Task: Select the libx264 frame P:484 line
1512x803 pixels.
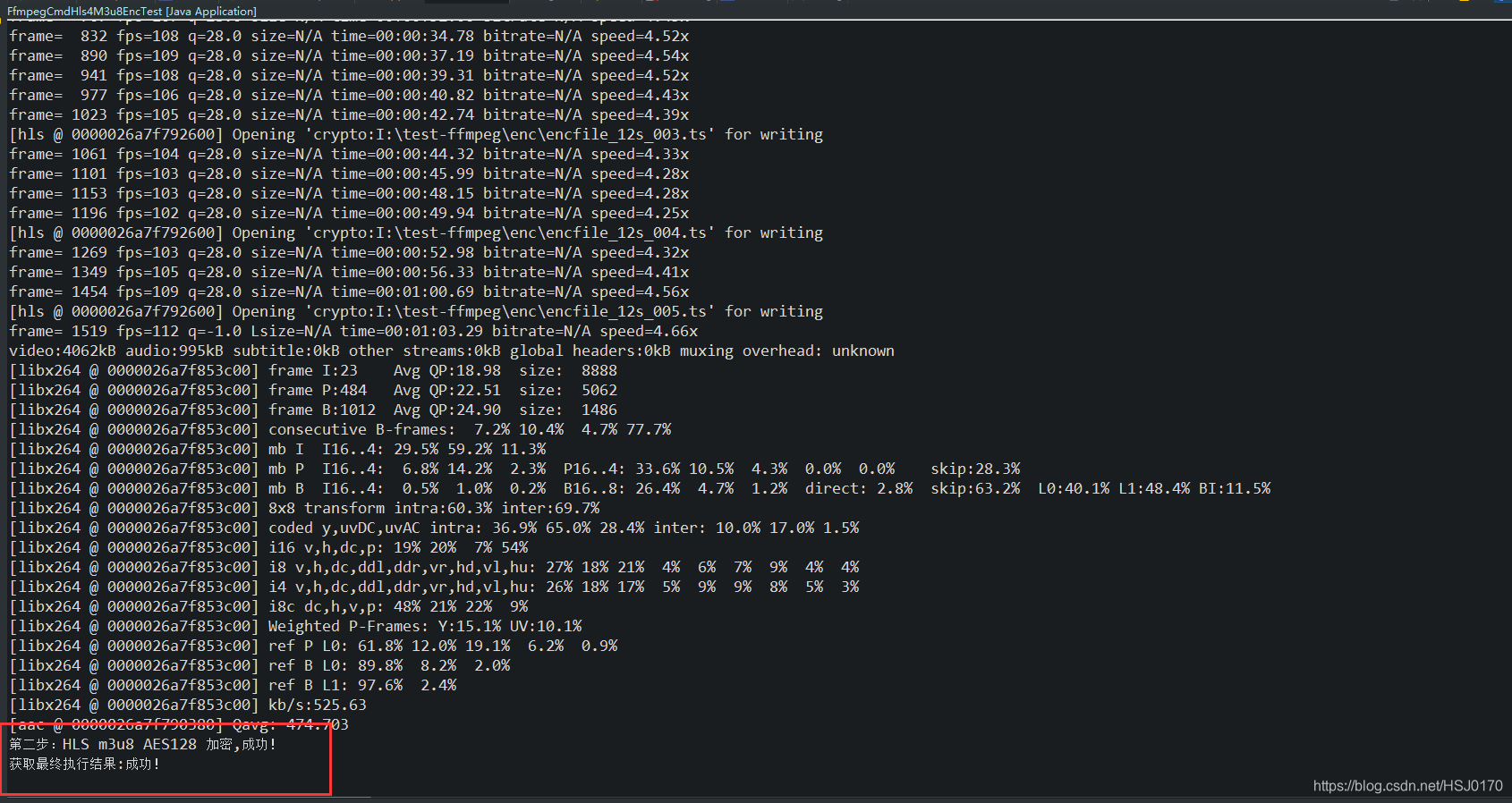Action: (313, 390)
